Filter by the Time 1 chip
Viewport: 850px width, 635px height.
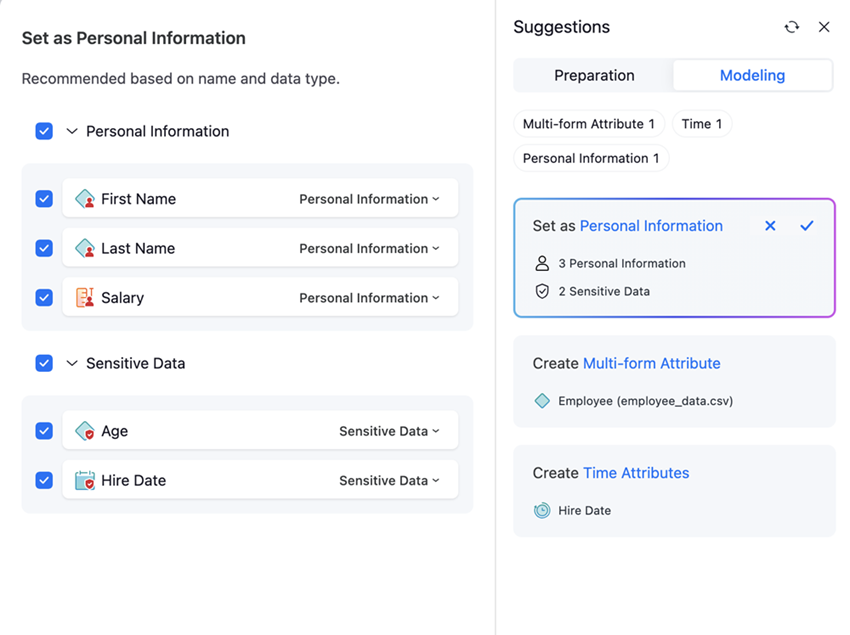tap(702, 124)
